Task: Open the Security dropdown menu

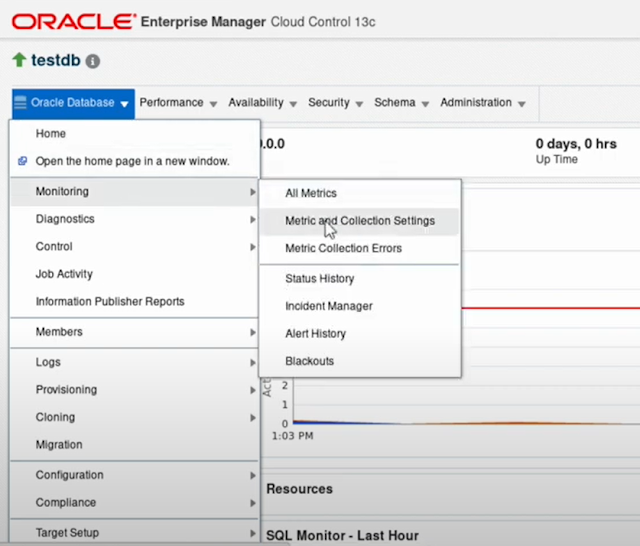Action: pyautogui.click(x=336, y=103)
